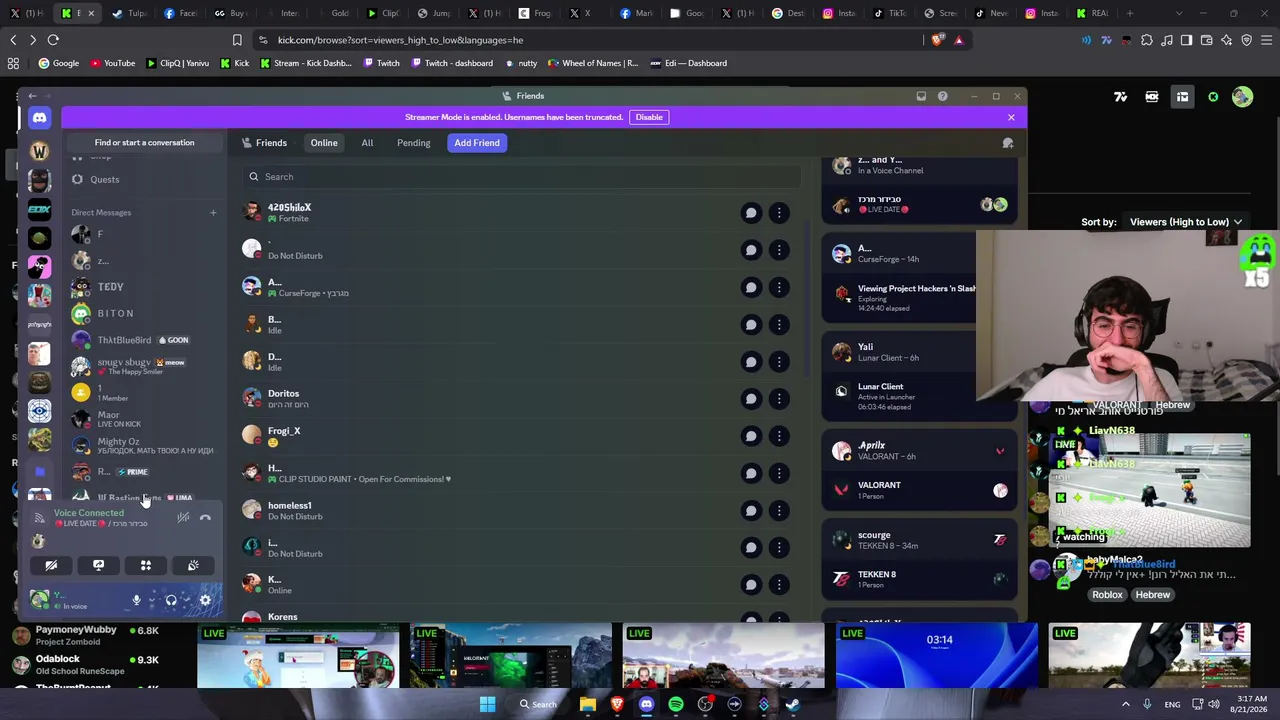Open Voice Connected channel details
Screen dimensions: 1280x720
tap(100, 518)
